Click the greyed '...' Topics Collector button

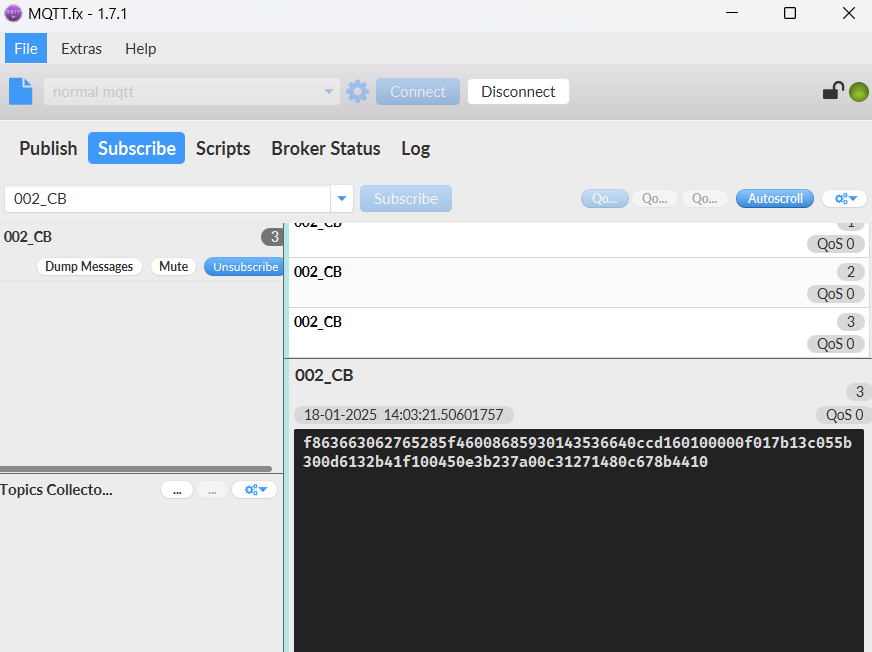point(212,490)
